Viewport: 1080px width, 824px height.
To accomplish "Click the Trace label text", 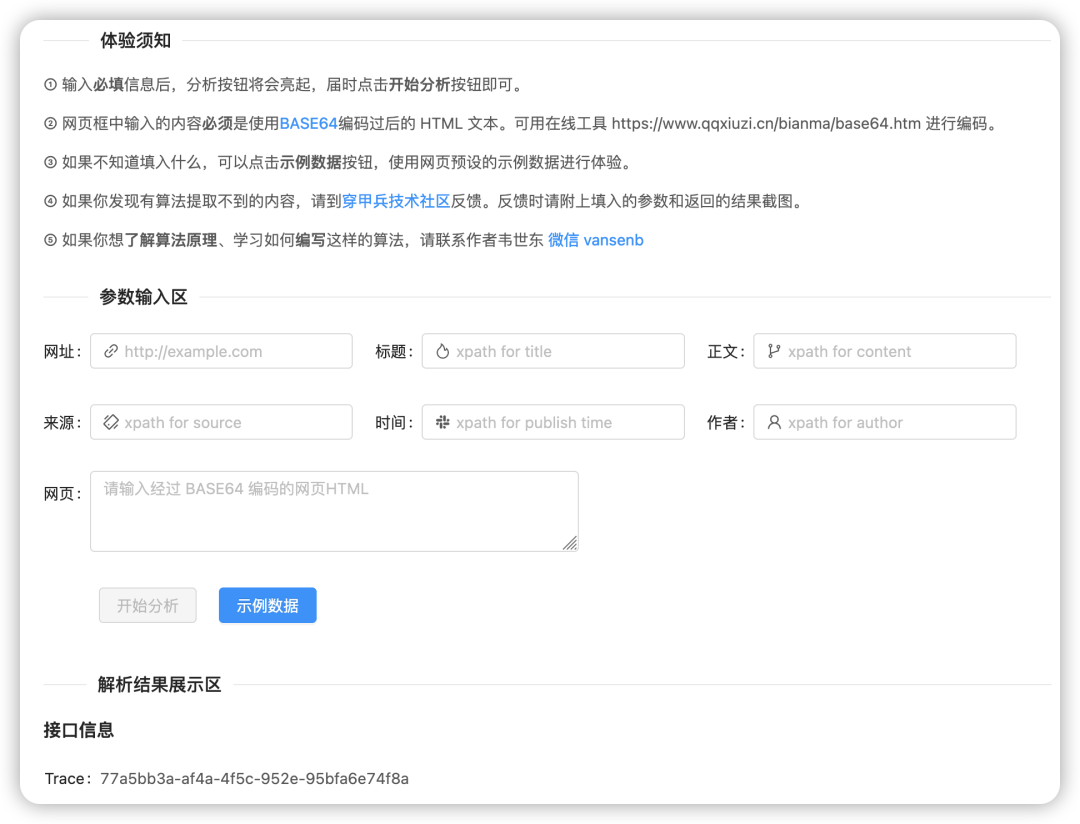I will coord(68,779).
